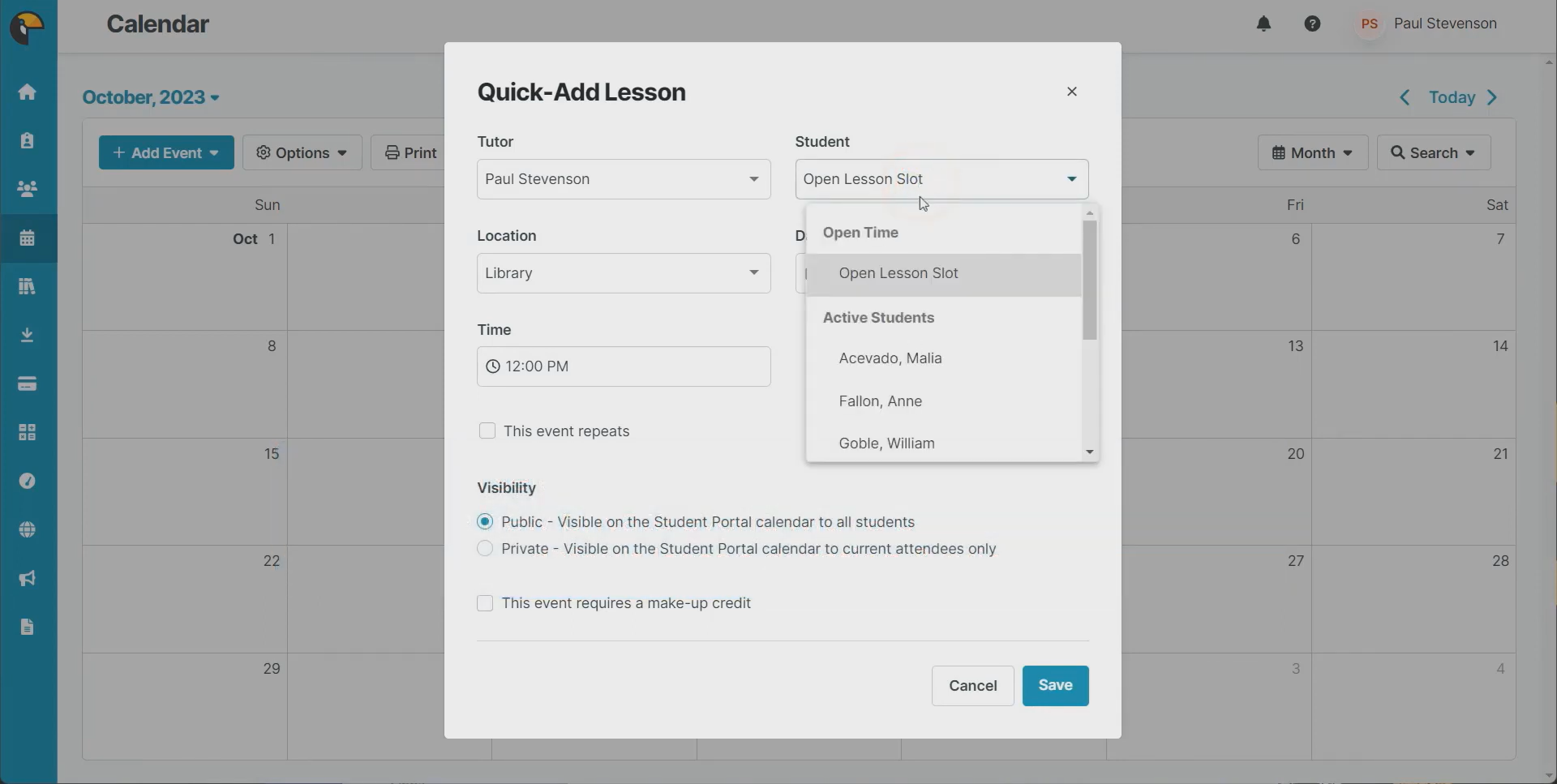Expand the Location dropdown showing Library
The width and height of the screenshot is (1557, 784).
point(622,273)
